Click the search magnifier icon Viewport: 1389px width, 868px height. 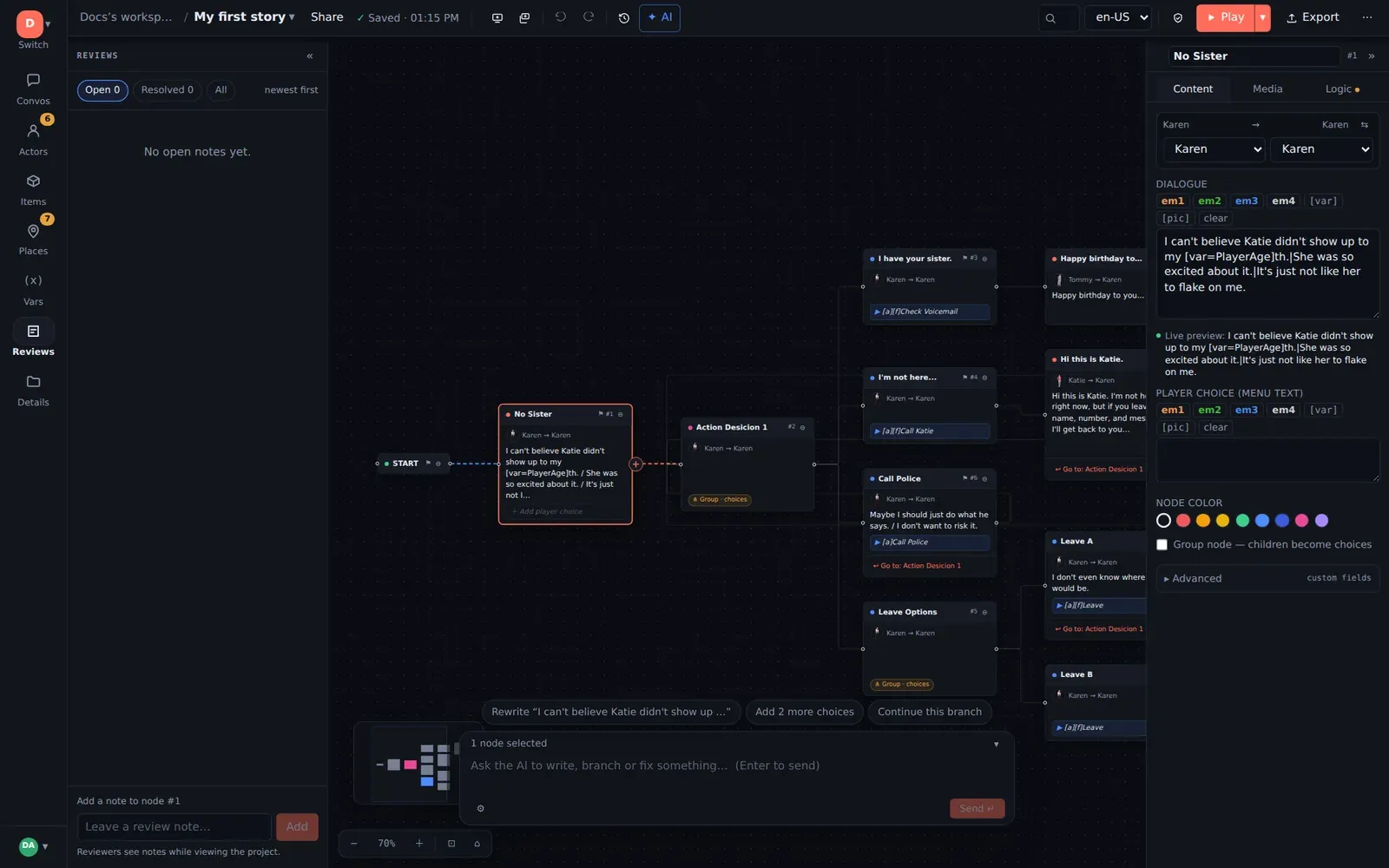coord(1050,17)
